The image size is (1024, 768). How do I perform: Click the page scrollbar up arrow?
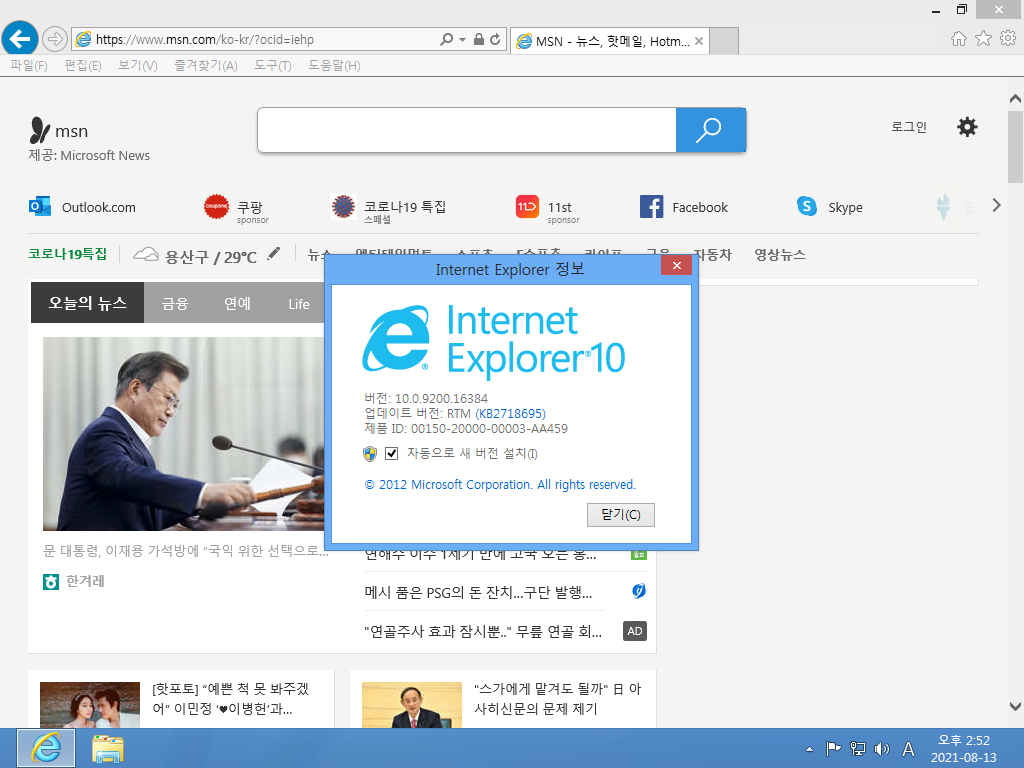(1015, 99)
